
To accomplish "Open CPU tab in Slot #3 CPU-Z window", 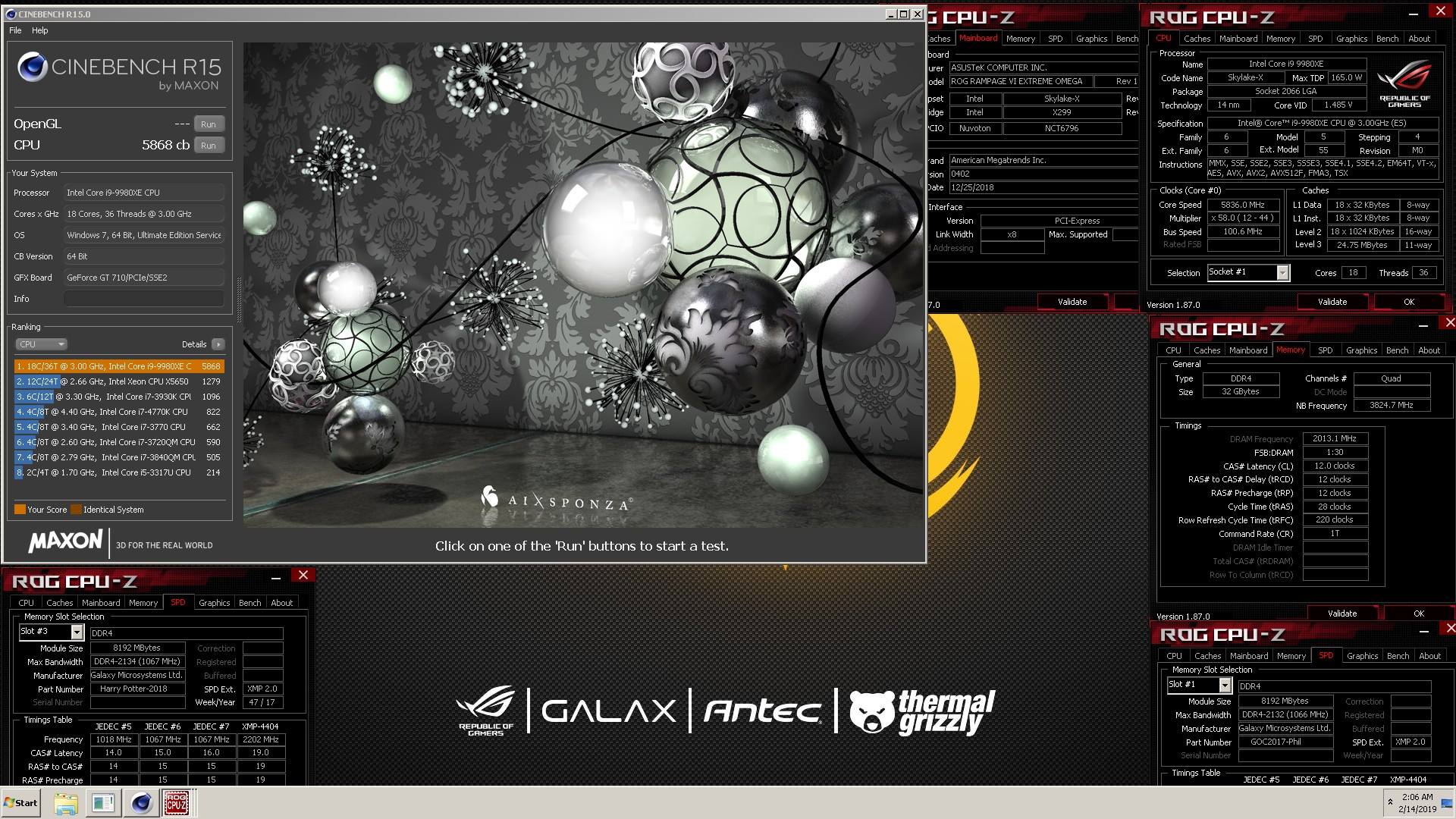I will (27, 603).
